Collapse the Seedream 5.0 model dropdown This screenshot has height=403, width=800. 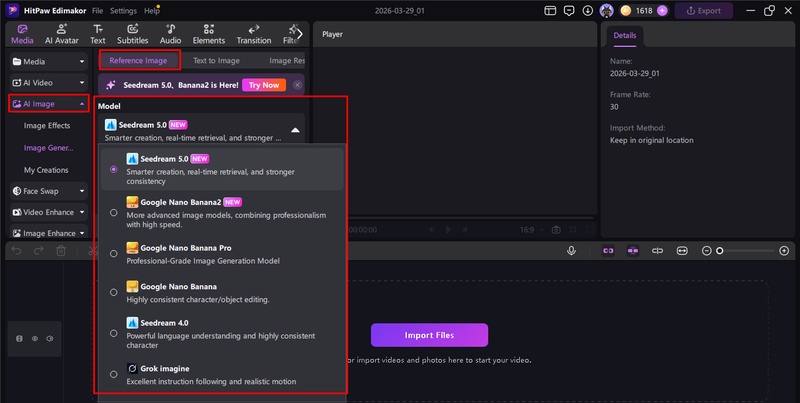point(295,130)
